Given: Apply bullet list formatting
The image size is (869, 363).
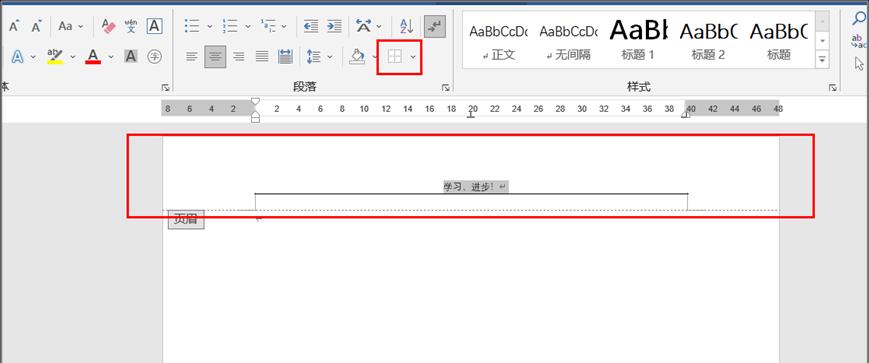Looking at the screenshot, I should point(192,26).
